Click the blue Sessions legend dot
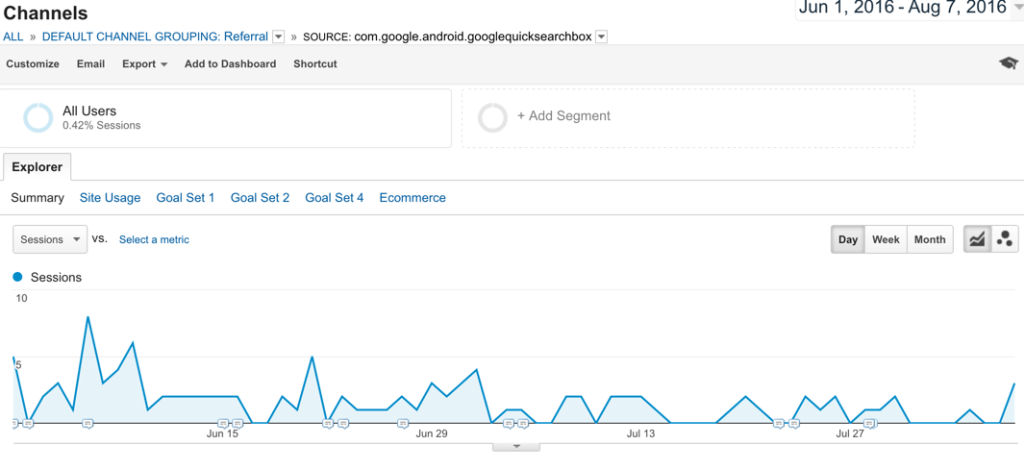 17,277
